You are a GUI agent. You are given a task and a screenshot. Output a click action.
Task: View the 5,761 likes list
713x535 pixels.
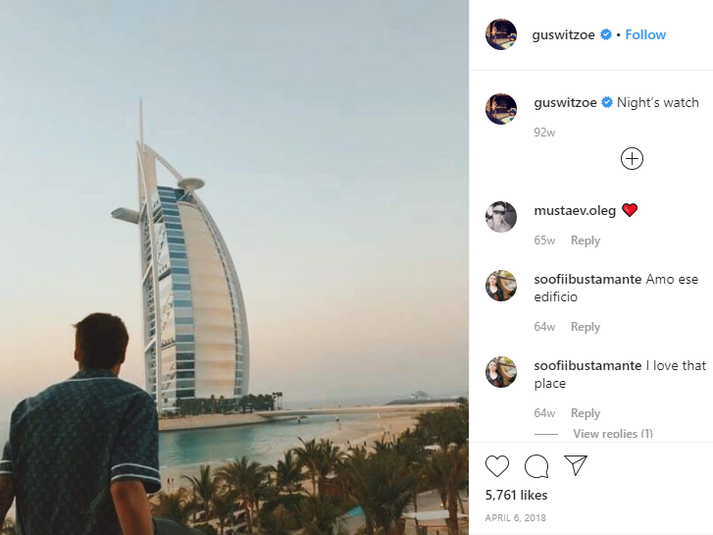click(516, 495)
